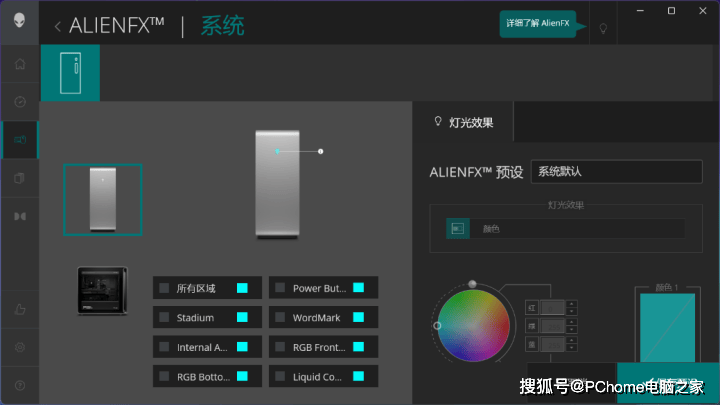Screen dimensions: 720x405
Task: Select the tower device tile
Action: coord(70,73)
